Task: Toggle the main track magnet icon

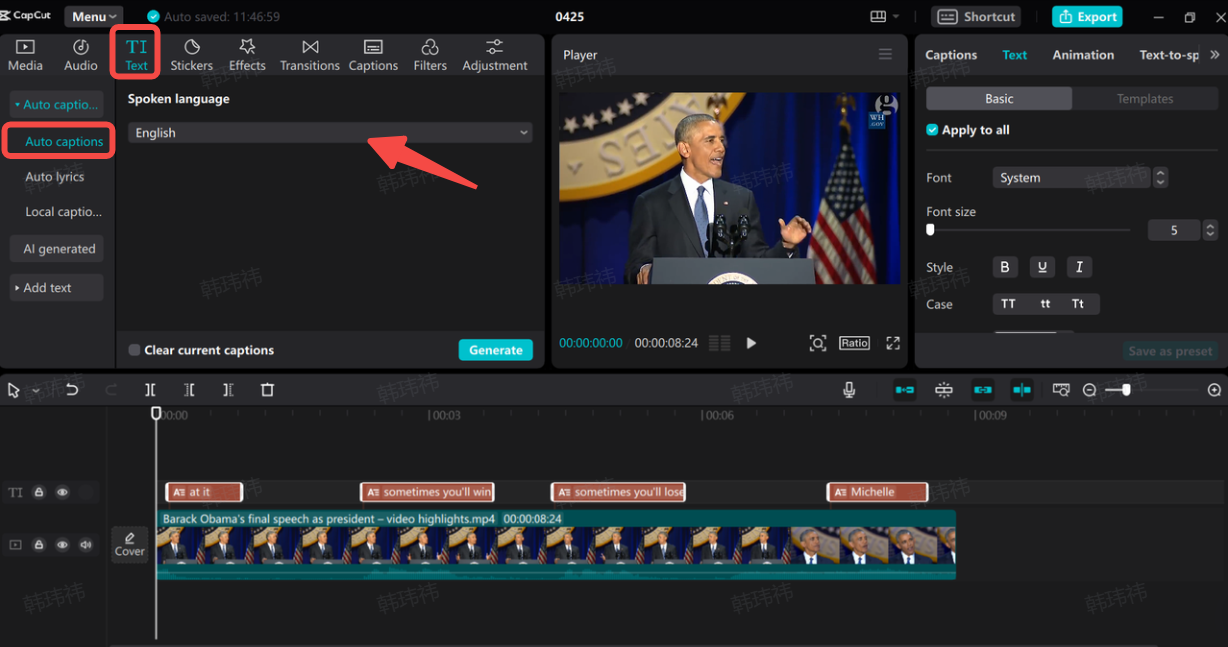Action: (905, 390)
